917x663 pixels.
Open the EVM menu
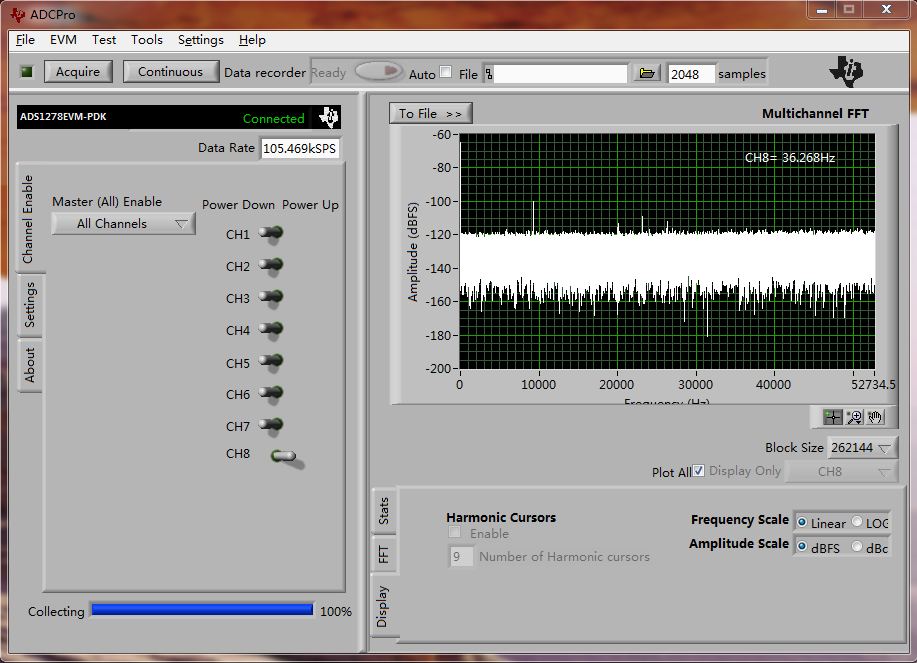click(x=63, y=40)
